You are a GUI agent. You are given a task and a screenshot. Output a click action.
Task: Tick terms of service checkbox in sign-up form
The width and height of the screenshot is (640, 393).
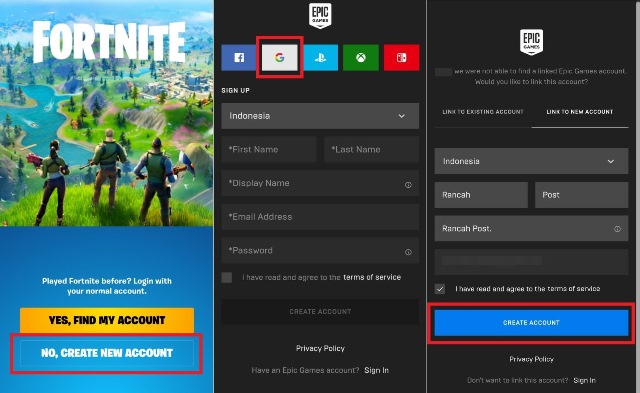(x=227, y=278)
